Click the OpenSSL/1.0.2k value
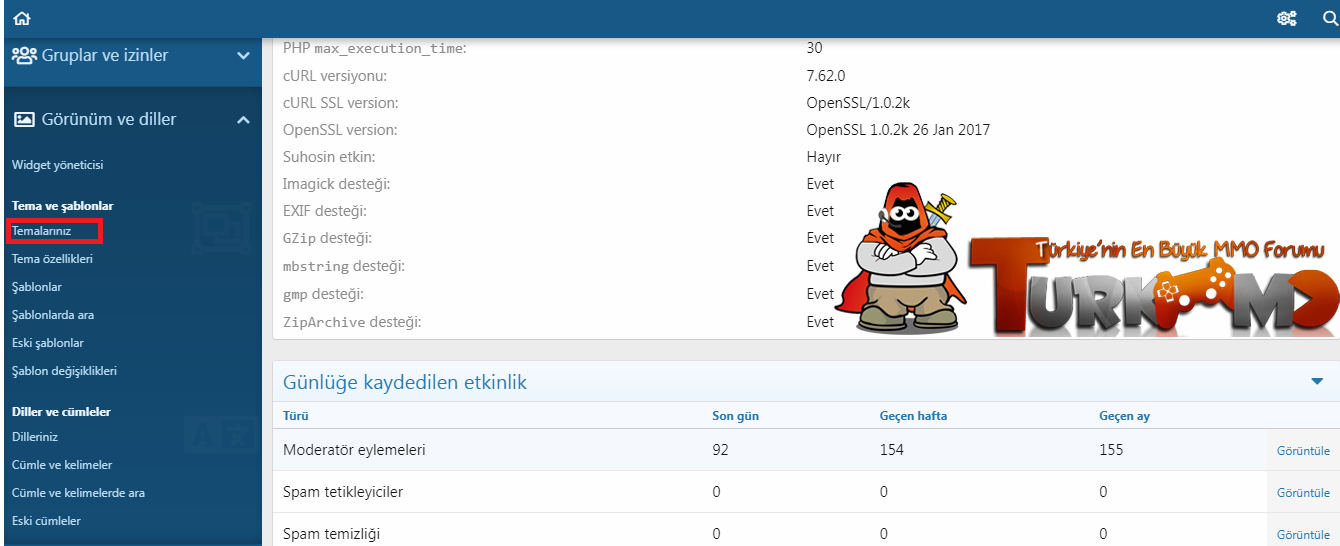The height and width of the screenshot is (546, 1340). [858, 102]
